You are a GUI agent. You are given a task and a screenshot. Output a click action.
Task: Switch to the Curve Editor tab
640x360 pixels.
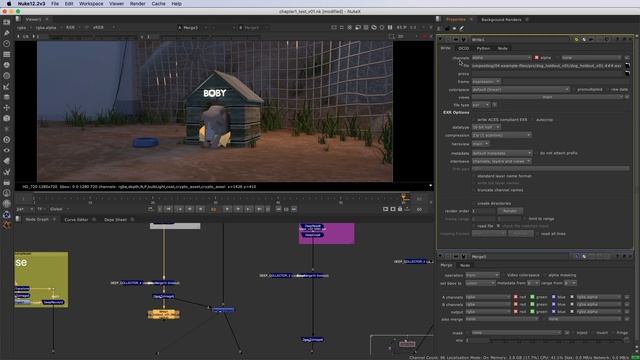pos(76,220)
